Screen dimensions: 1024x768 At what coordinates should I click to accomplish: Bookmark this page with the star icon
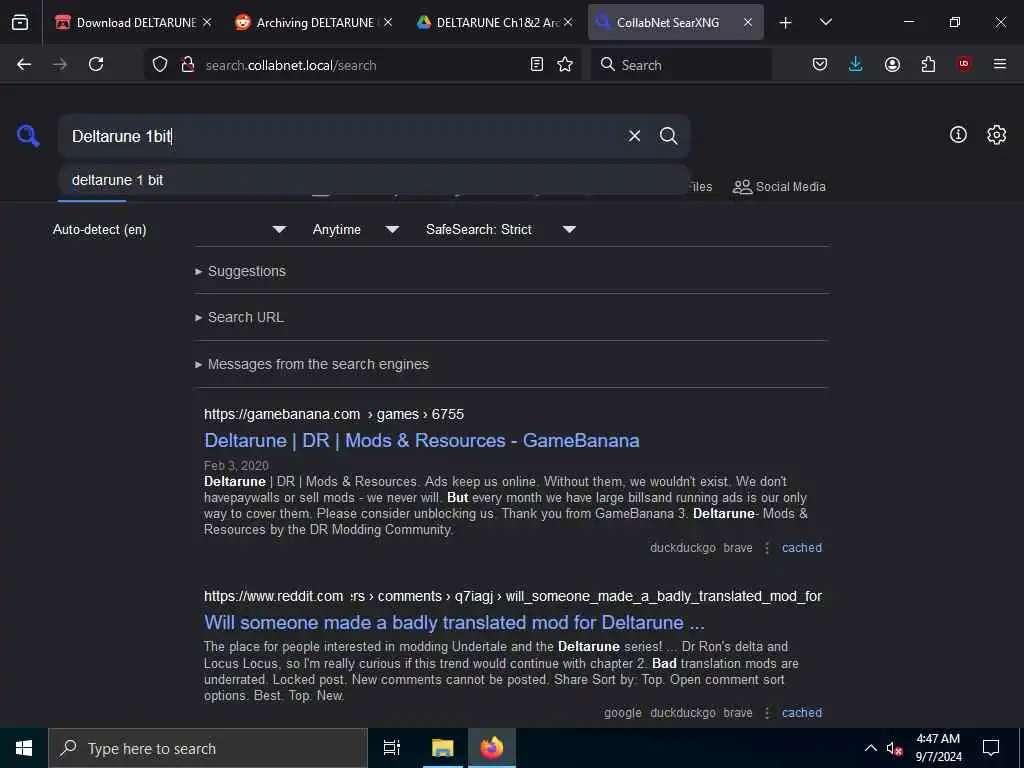[x=565, y=64]
